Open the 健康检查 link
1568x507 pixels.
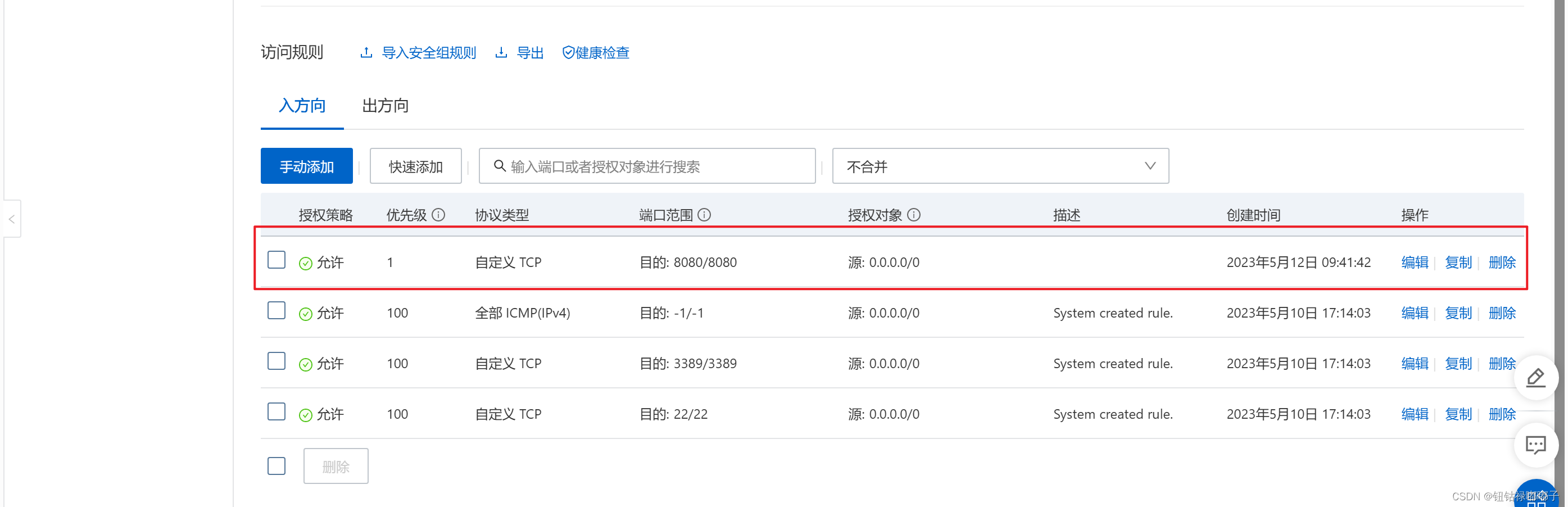[602, 52]
